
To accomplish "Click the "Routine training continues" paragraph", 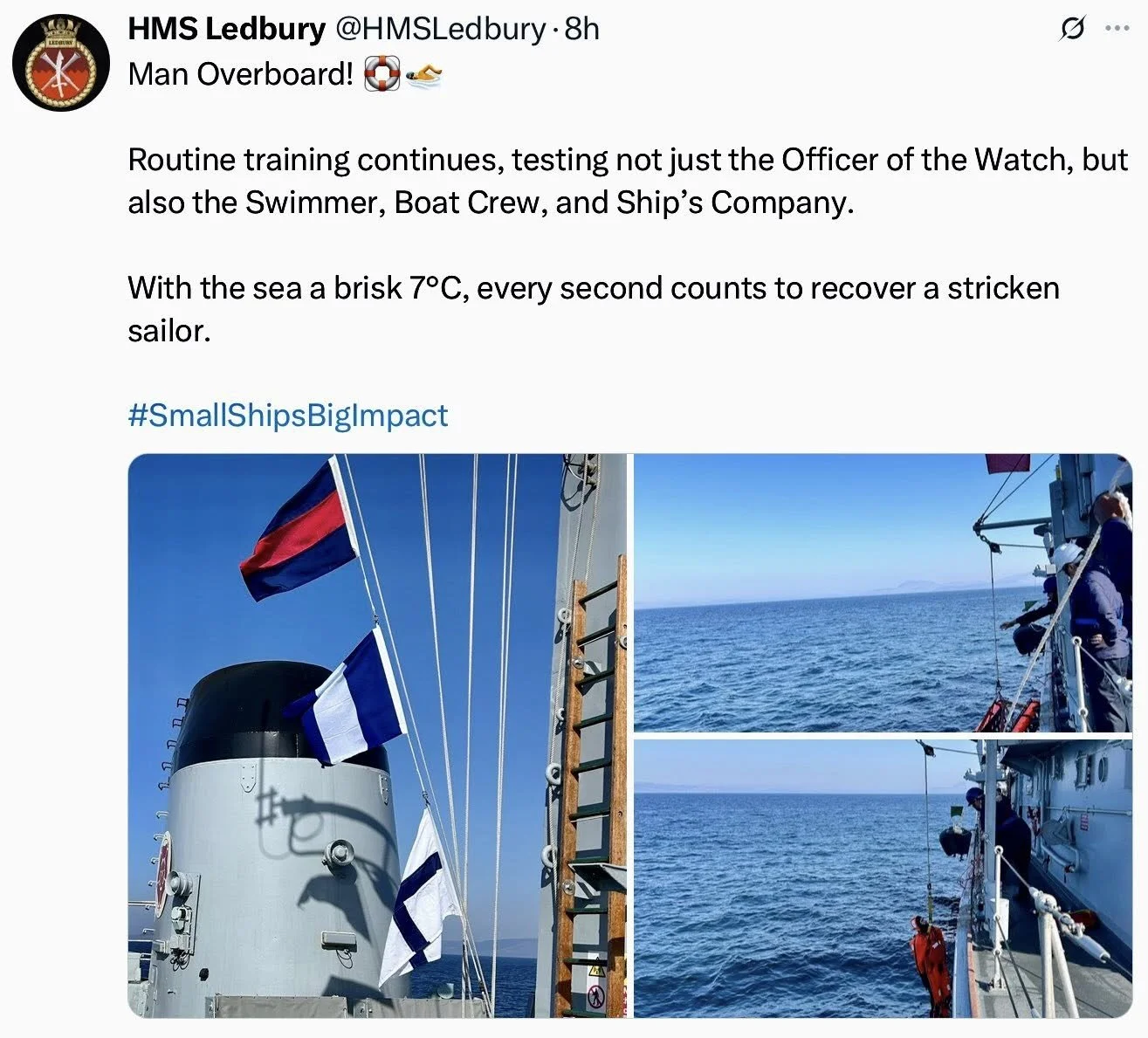I will pos(628,181).
